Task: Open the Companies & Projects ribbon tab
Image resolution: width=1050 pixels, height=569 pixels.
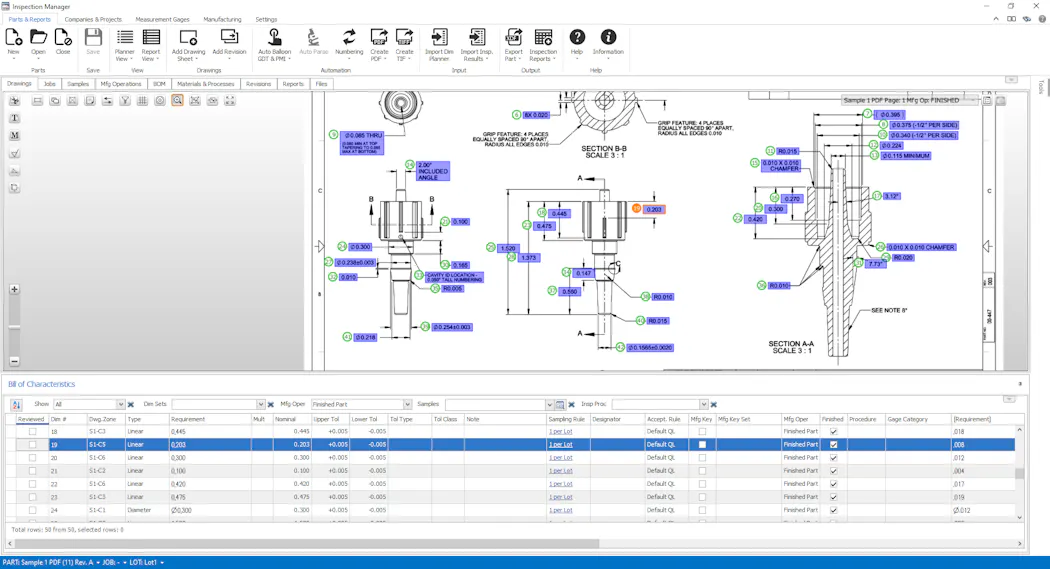Action: [93, 19]
